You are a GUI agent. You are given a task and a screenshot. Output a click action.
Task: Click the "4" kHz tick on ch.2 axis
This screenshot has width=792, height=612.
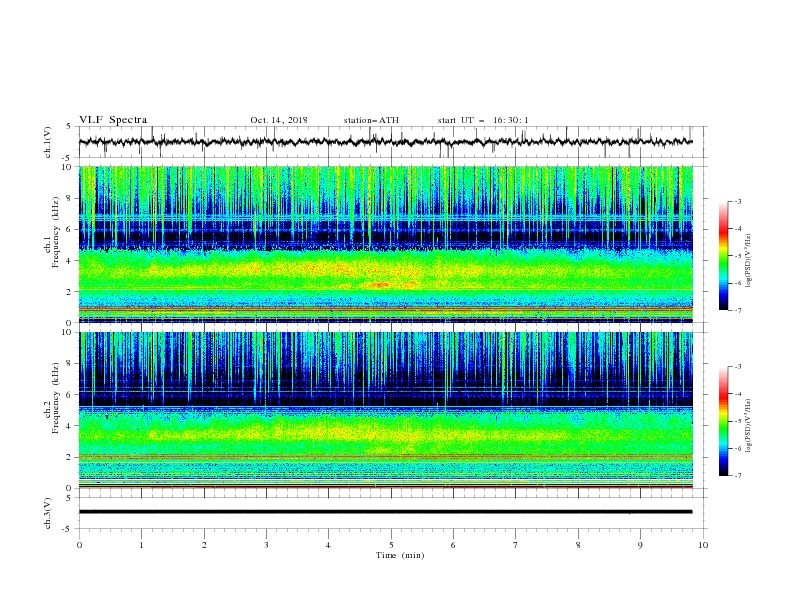click(70, 426)
